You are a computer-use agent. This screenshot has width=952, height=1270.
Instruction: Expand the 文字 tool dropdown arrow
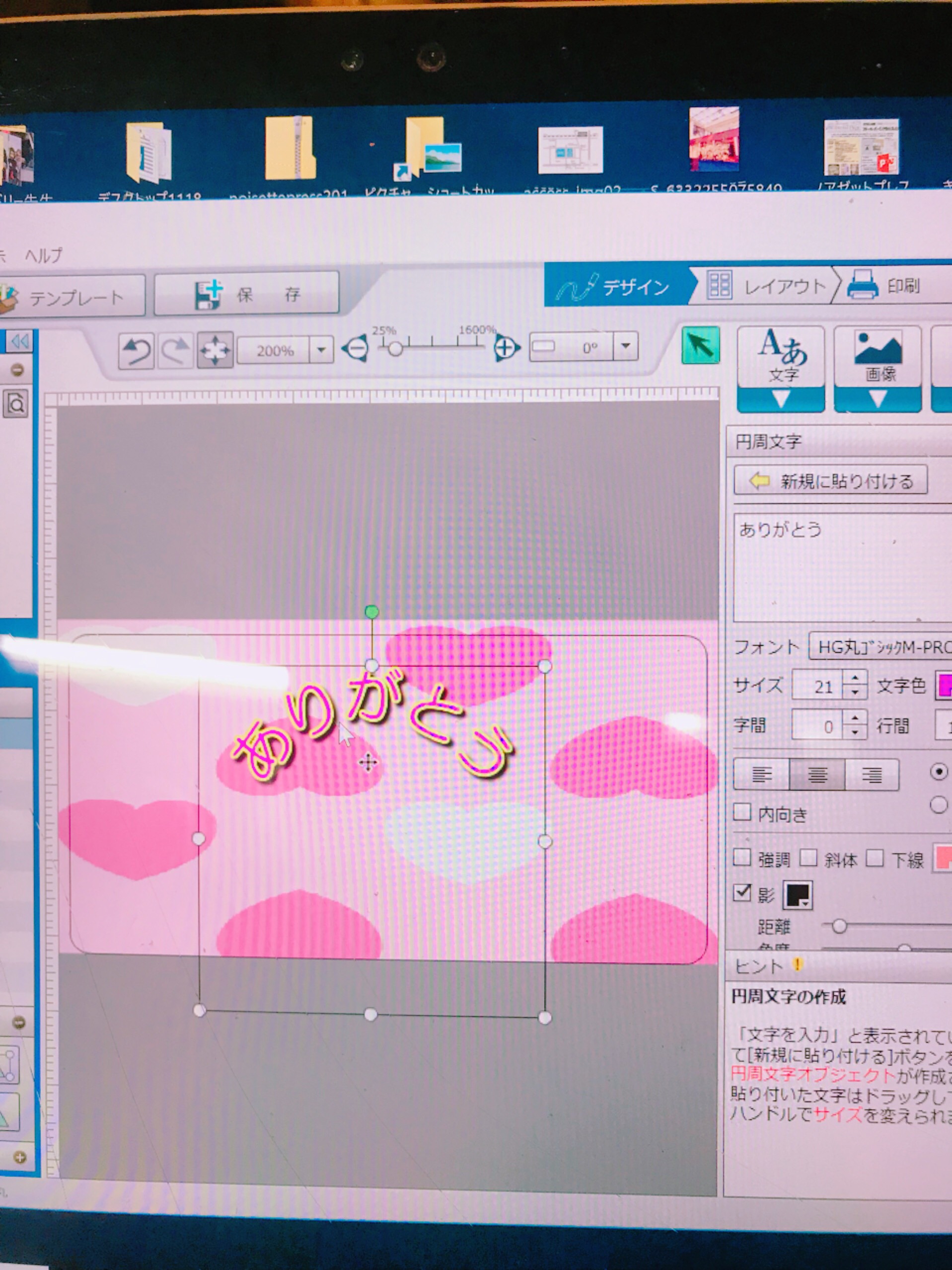(781, 399)
